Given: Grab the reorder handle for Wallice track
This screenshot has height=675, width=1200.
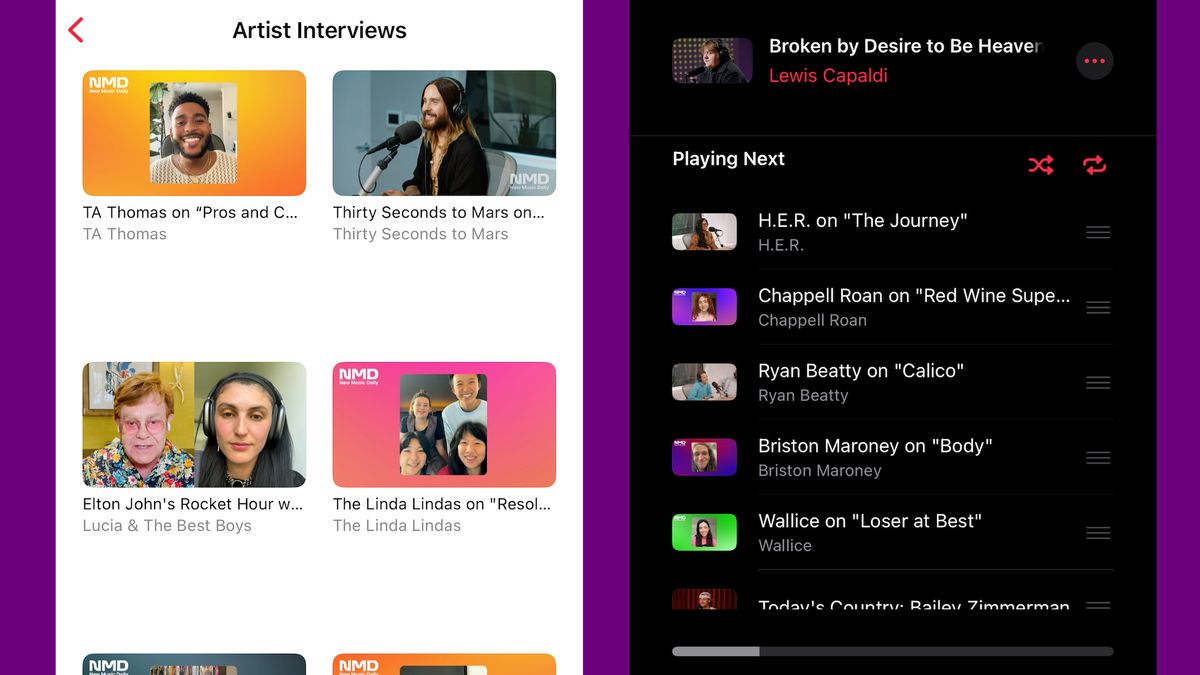Looking at the screenshot, I should [x=1097, y=532].
